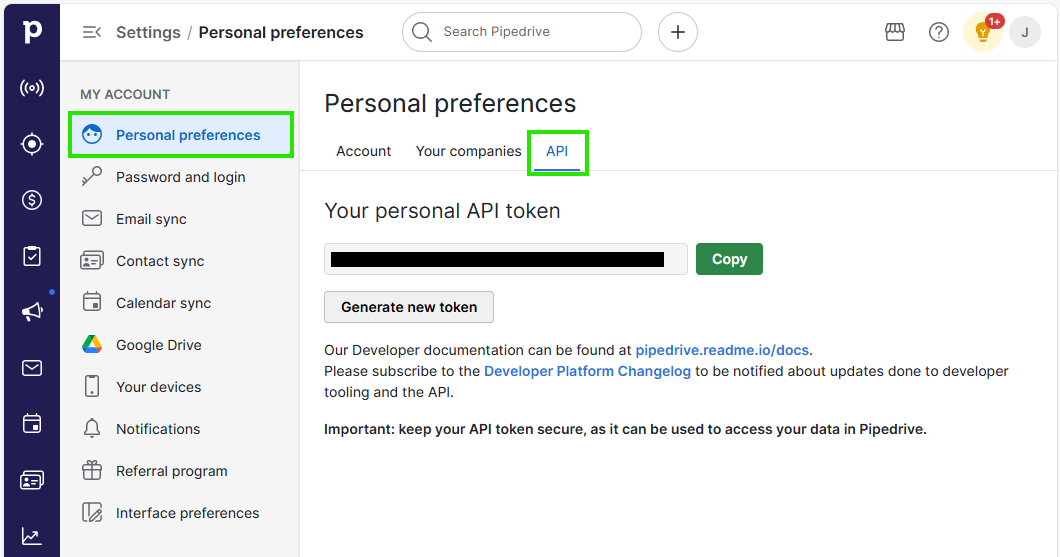
Task: Select the API tab
Action: tap(557, 151)
